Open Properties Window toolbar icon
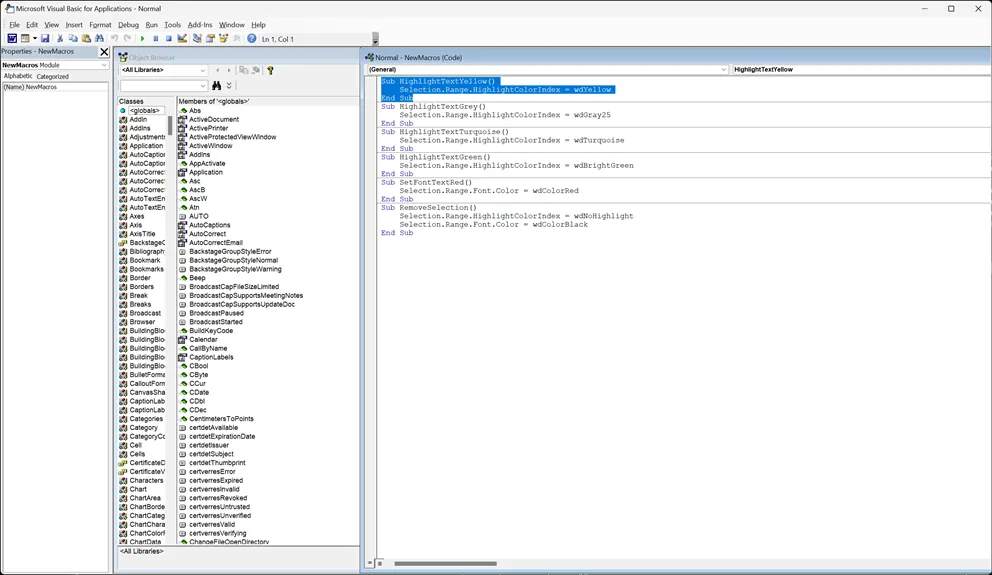Viewport: 992px width, 575px height. pyautogui.click(x=210, y=39)
